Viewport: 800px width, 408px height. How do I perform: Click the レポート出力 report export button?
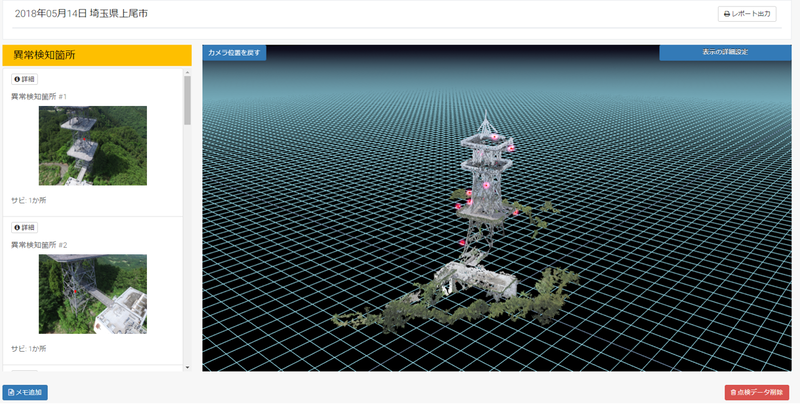(746, 14)
